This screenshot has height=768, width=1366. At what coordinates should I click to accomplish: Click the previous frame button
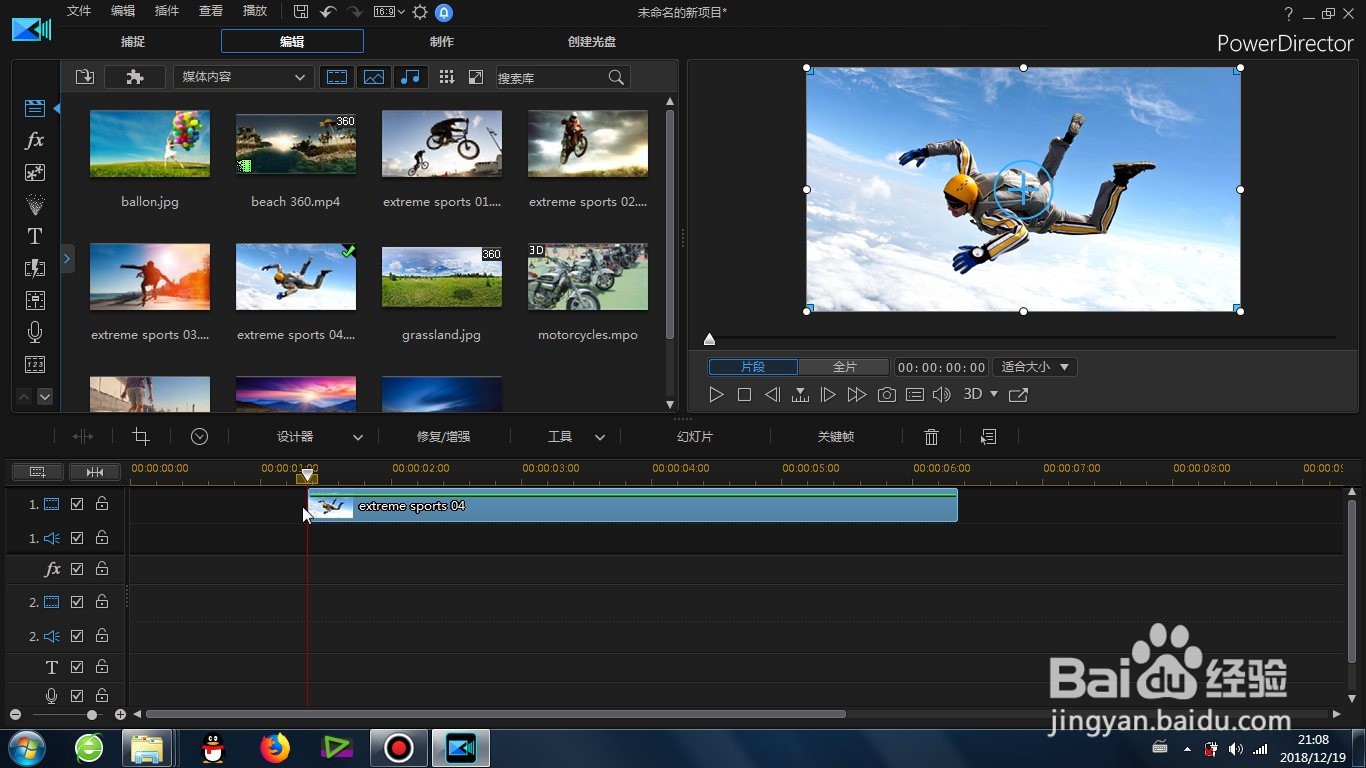point(772,395)
